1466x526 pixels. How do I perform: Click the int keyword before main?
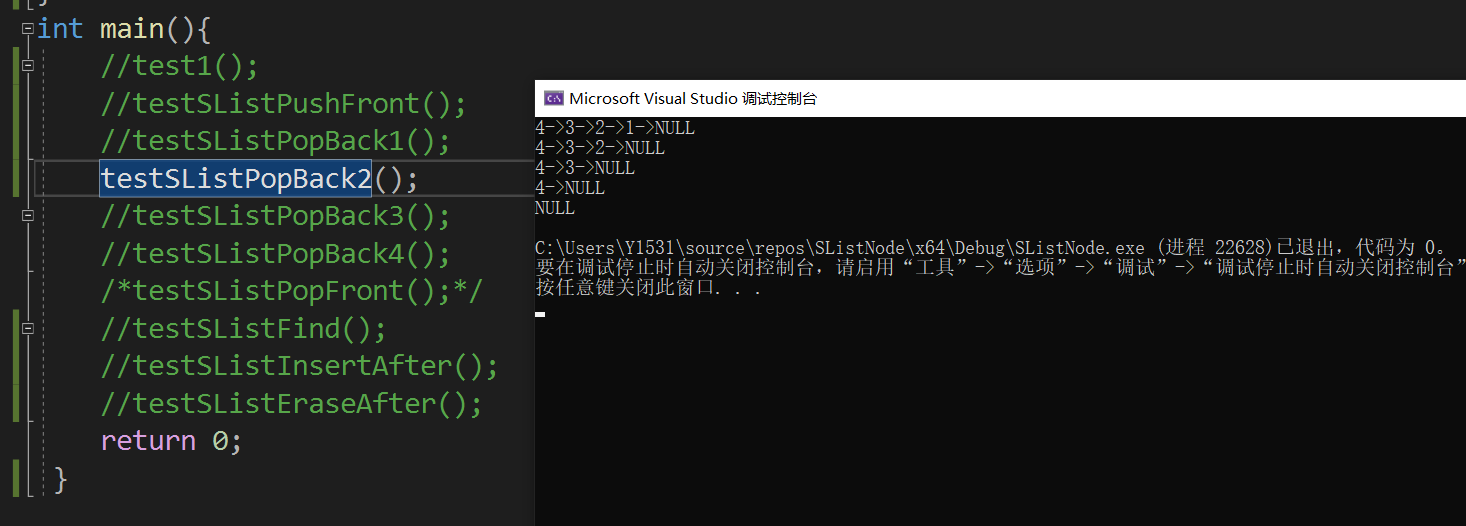(60, 28)
